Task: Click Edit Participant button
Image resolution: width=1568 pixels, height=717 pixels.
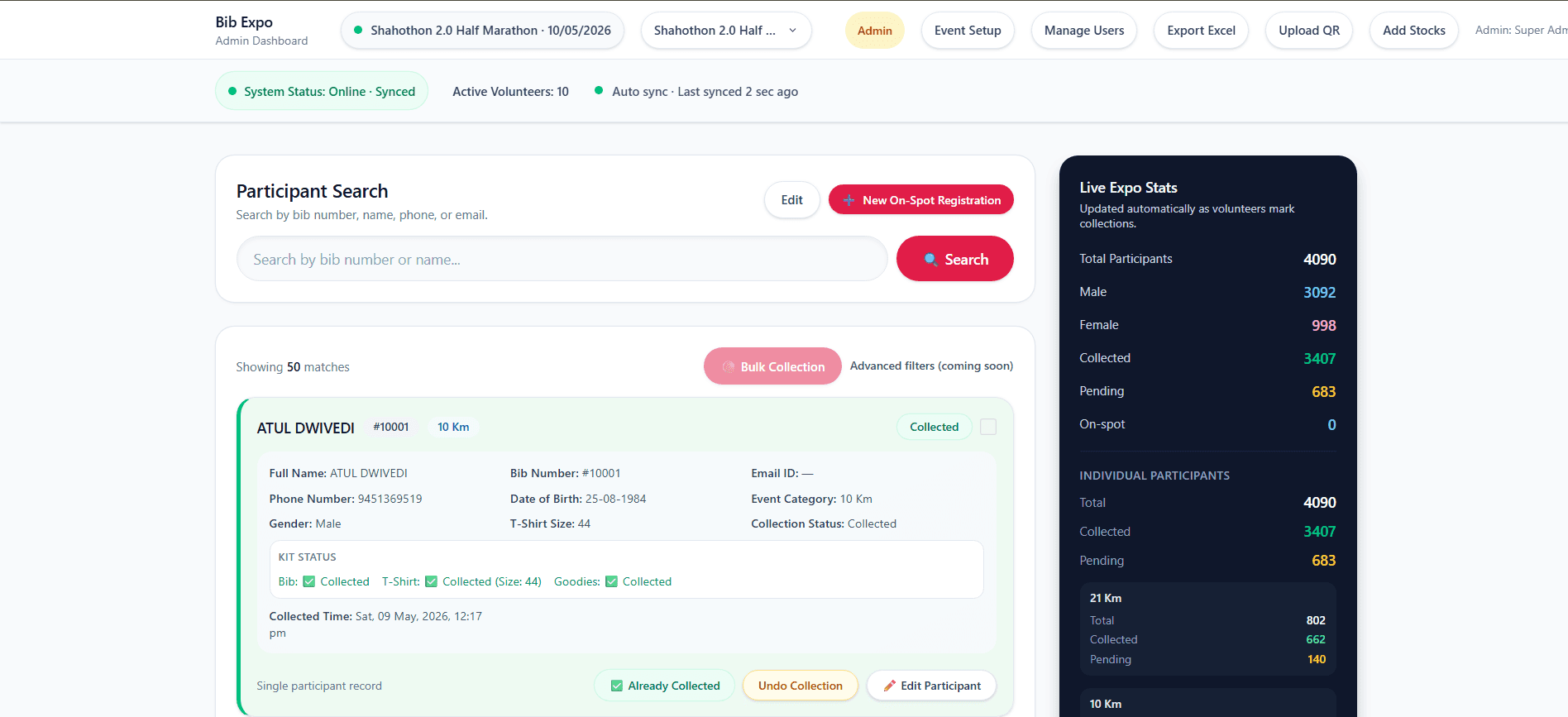Action: point(931,686)
